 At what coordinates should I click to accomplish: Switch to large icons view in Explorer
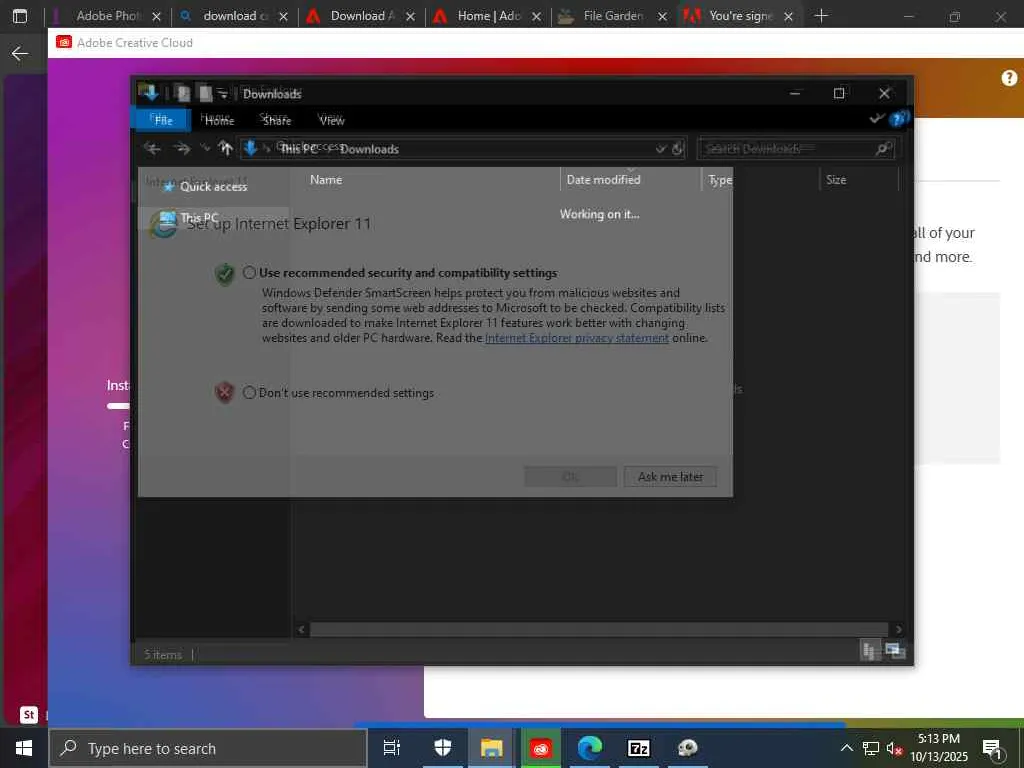[x=893, y=650]
